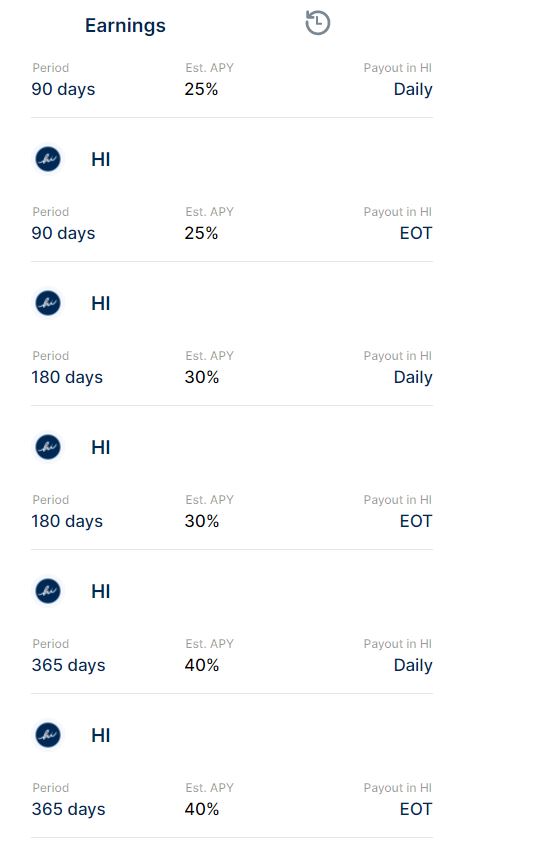Open the earnings history clock icon
Image resolution: width=534 pixels, height=851 pixels.
317,23
